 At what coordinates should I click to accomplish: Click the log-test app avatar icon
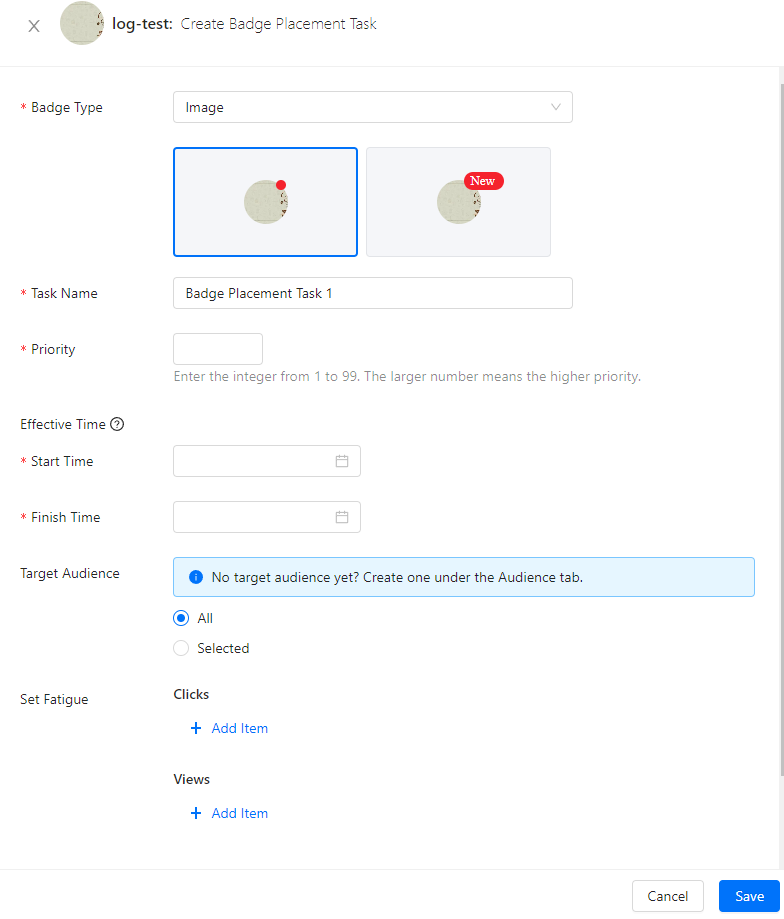point(82,23)
